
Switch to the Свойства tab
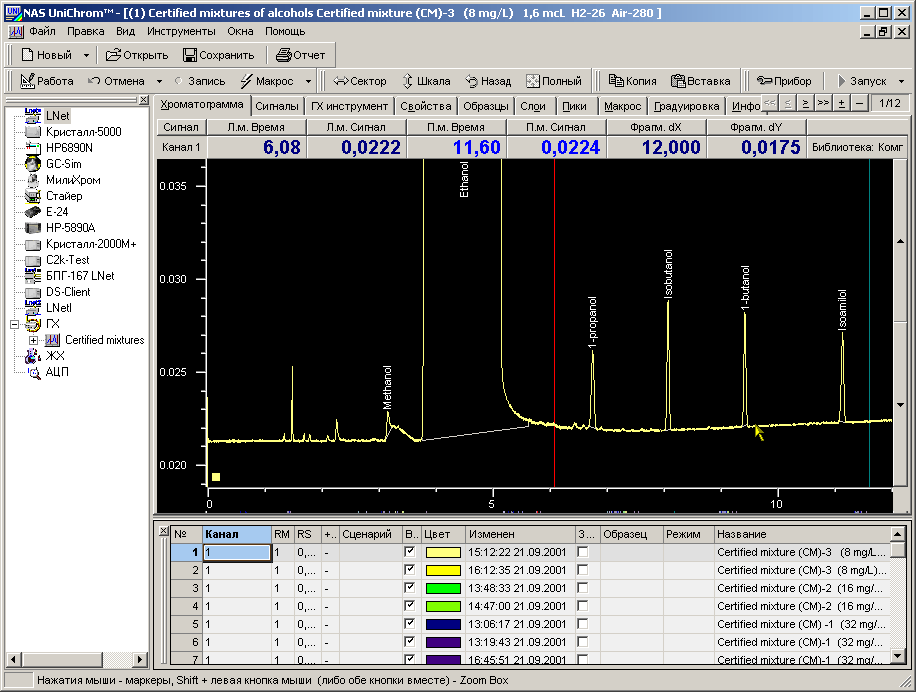(426, 106)
